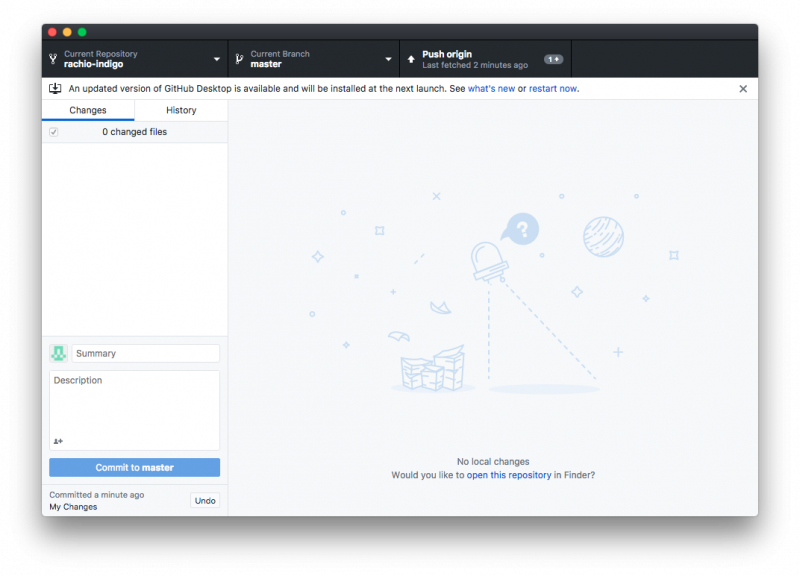This screenshot has width=800, height=576.
Task: Switch to the History tab
Action: click(181, 110)
